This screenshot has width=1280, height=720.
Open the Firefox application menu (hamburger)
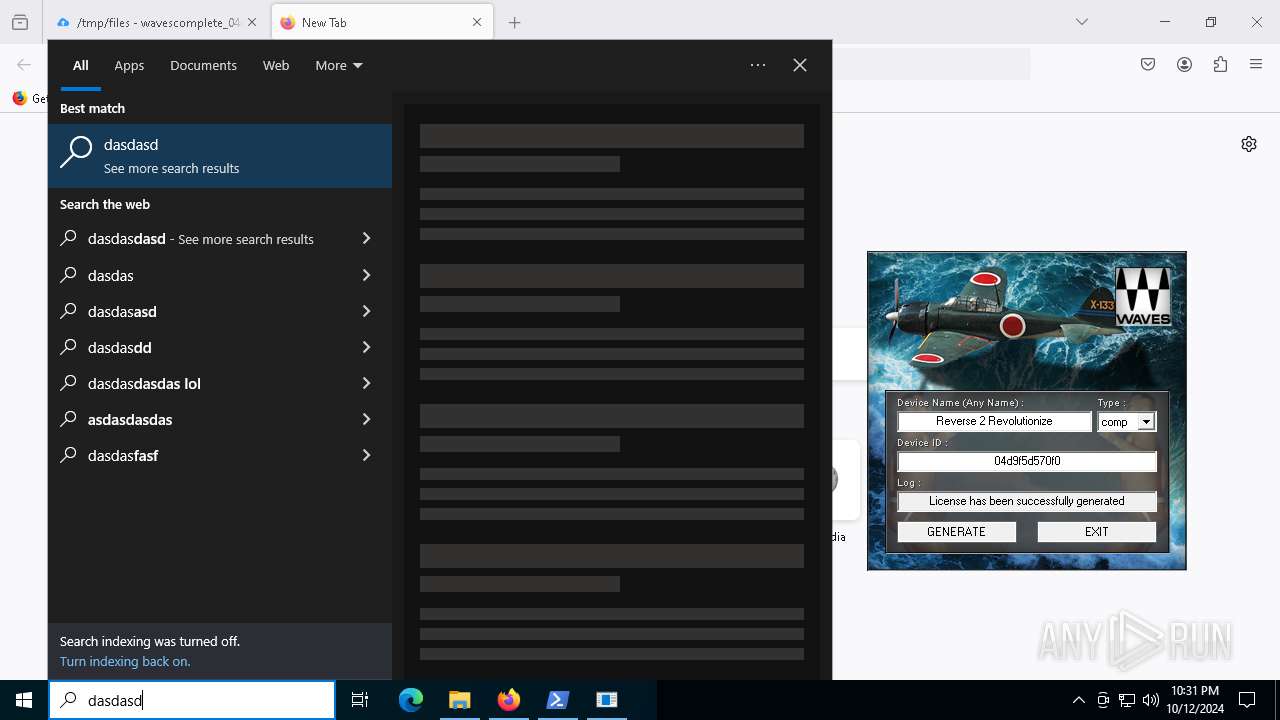click(1256, 64)
